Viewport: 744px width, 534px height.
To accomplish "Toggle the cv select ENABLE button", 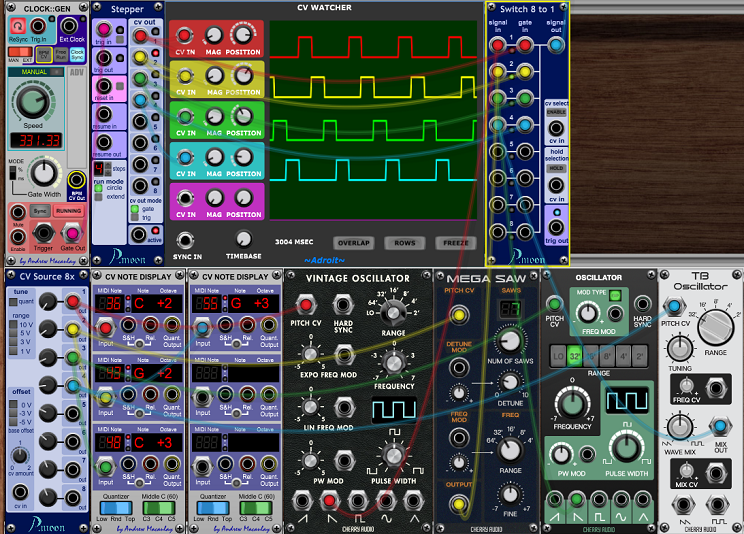I will point(556,112).
